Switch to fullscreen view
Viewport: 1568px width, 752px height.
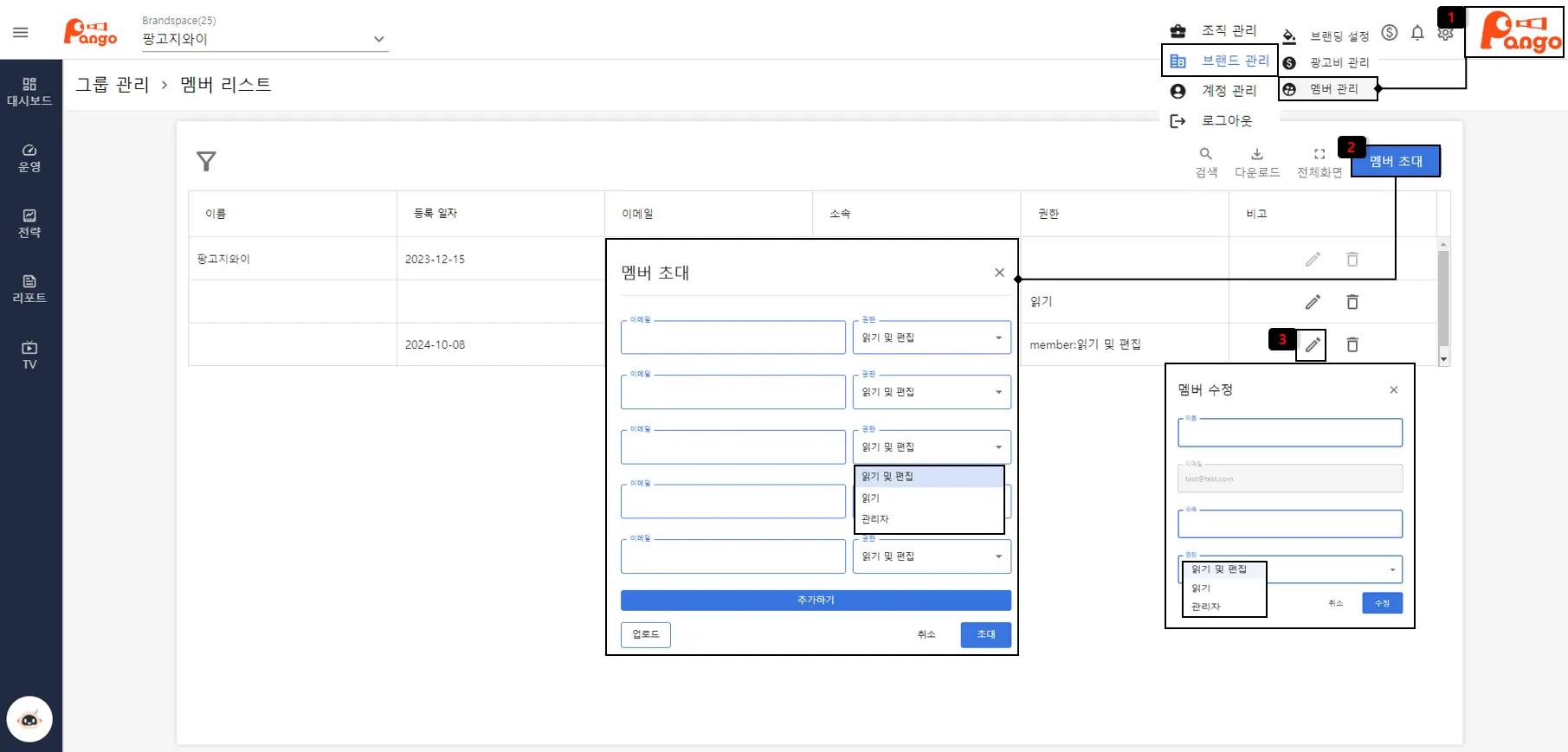tap(1319, 161)
